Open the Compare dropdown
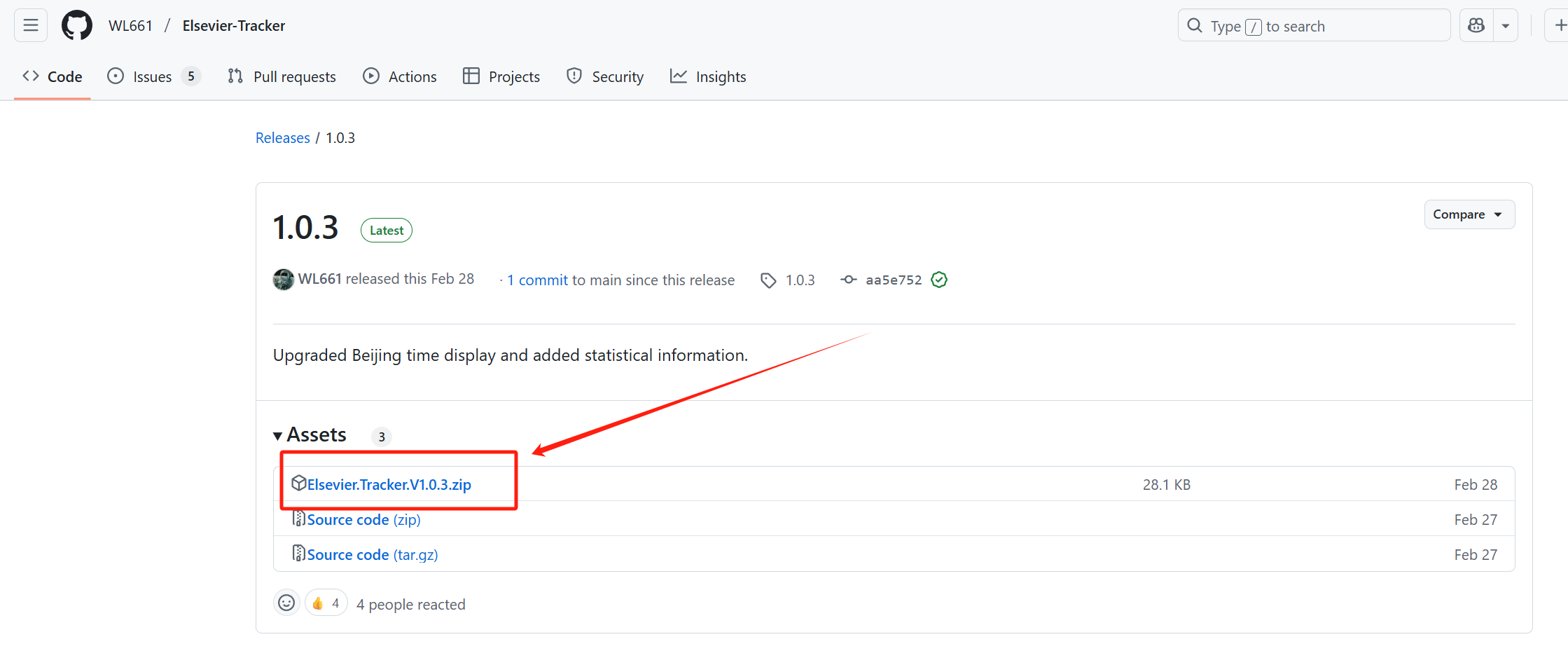Viewport: 1568px width, 651px height. tap(1469, 214)
